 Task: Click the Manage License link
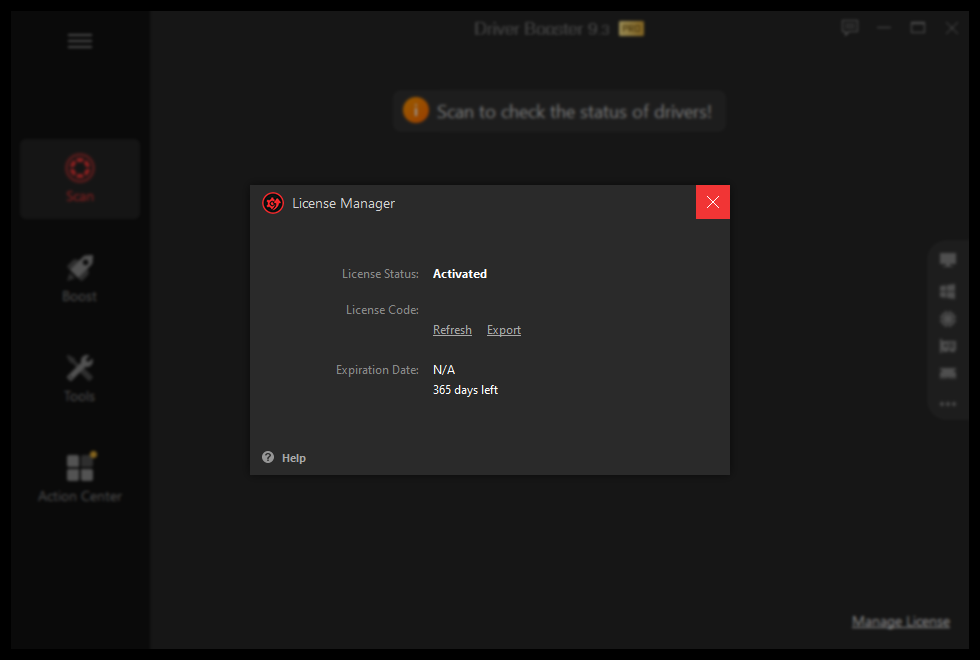point(901,622)
